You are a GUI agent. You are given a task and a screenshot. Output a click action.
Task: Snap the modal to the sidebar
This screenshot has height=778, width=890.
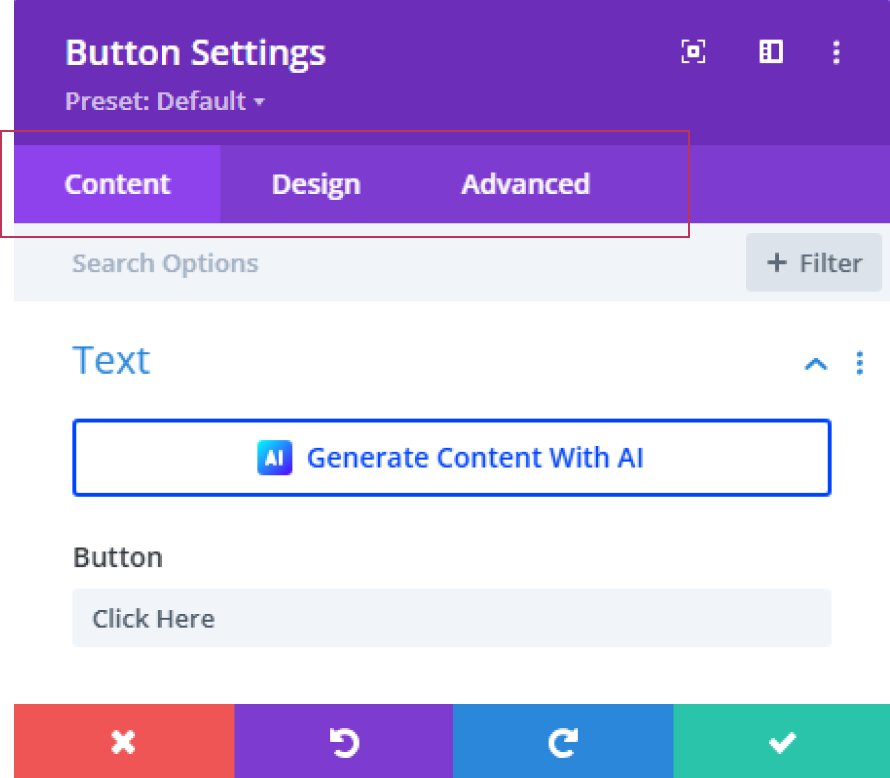pyautogui.click(x=770, y=52)
